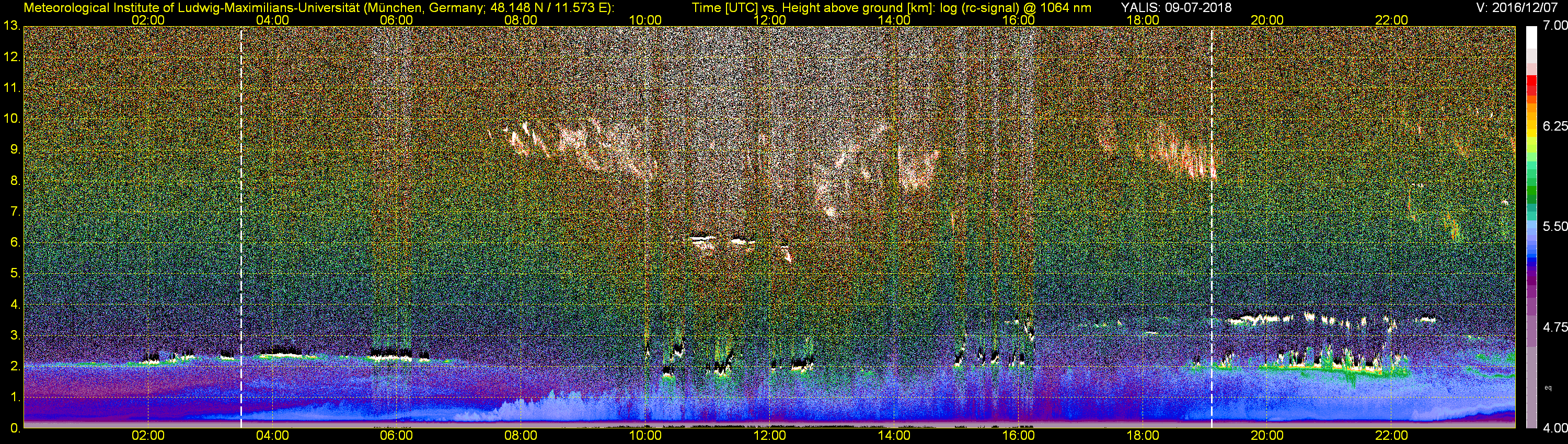The width and height of the screenshot is (1568, 444).
Task: Click the 20:00 label on the bottom time axis
Action: pos(1267,436)
